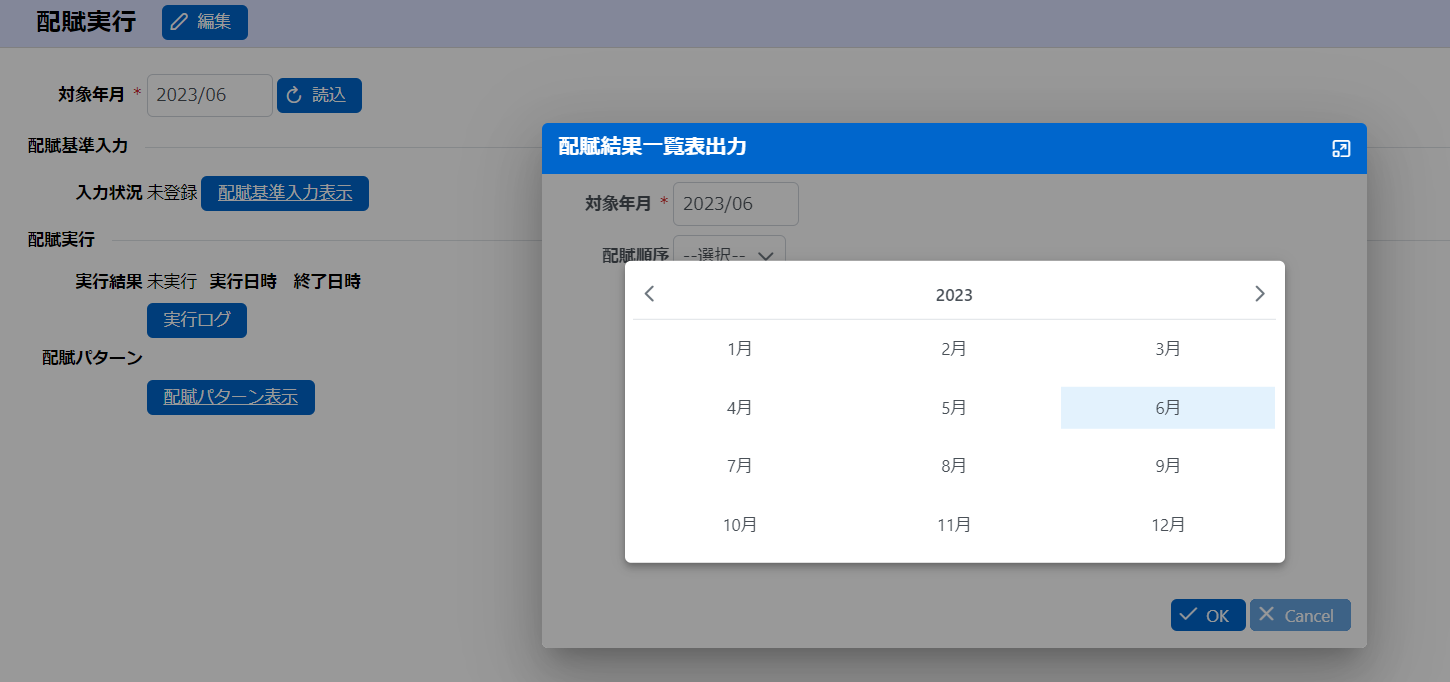Screen dimensions: 1450x682
Task: Select highlighted 6月 in the month picker
Action: (x=1168, y=408)
